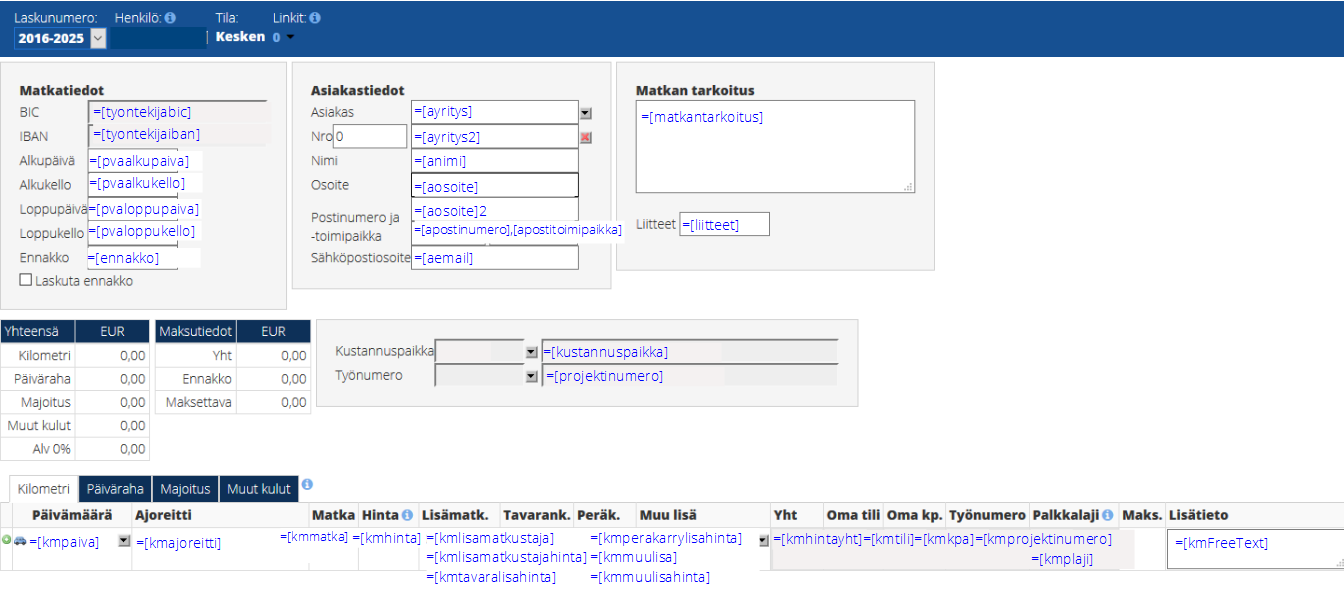This screenshot has width=1344, height=589.
Task: Click the green add row icon
Action: (x=6, y=540)
